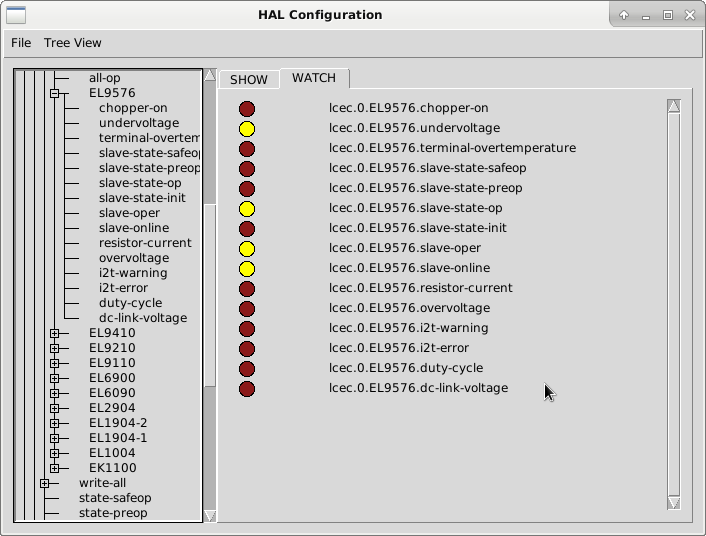Select state-safeop in the tree
Screen dimensions: 706x536
tap(115, 498)
